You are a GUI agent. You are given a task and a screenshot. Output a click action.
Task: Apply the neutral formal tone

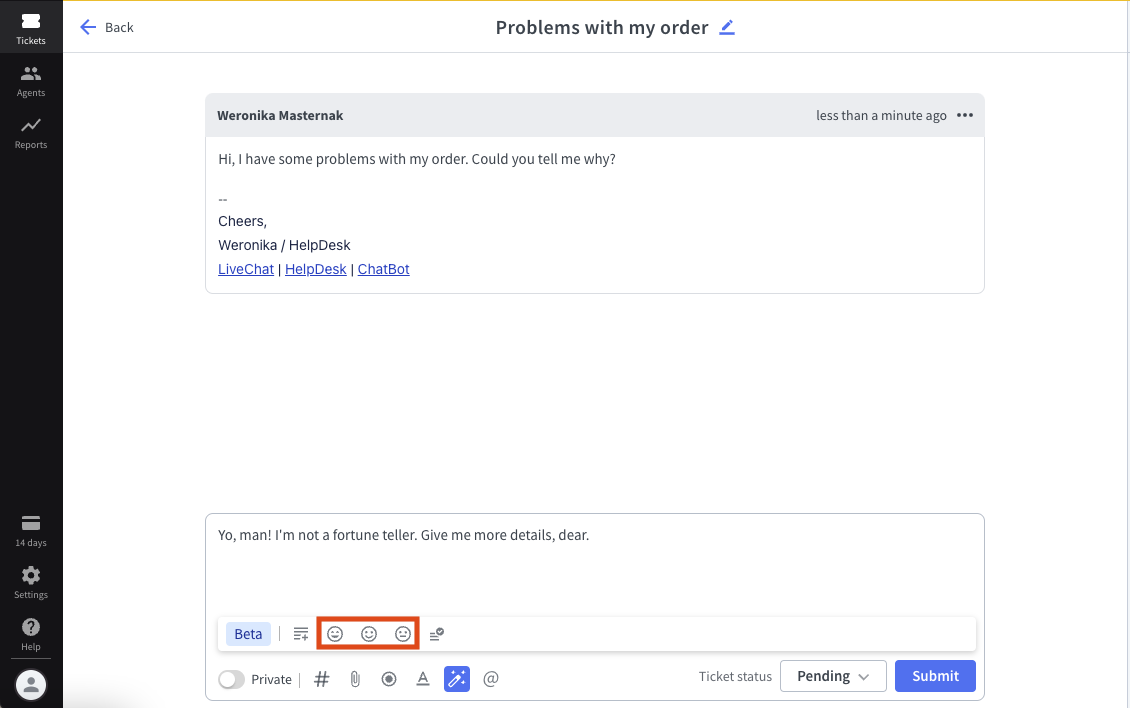point(403,634)
